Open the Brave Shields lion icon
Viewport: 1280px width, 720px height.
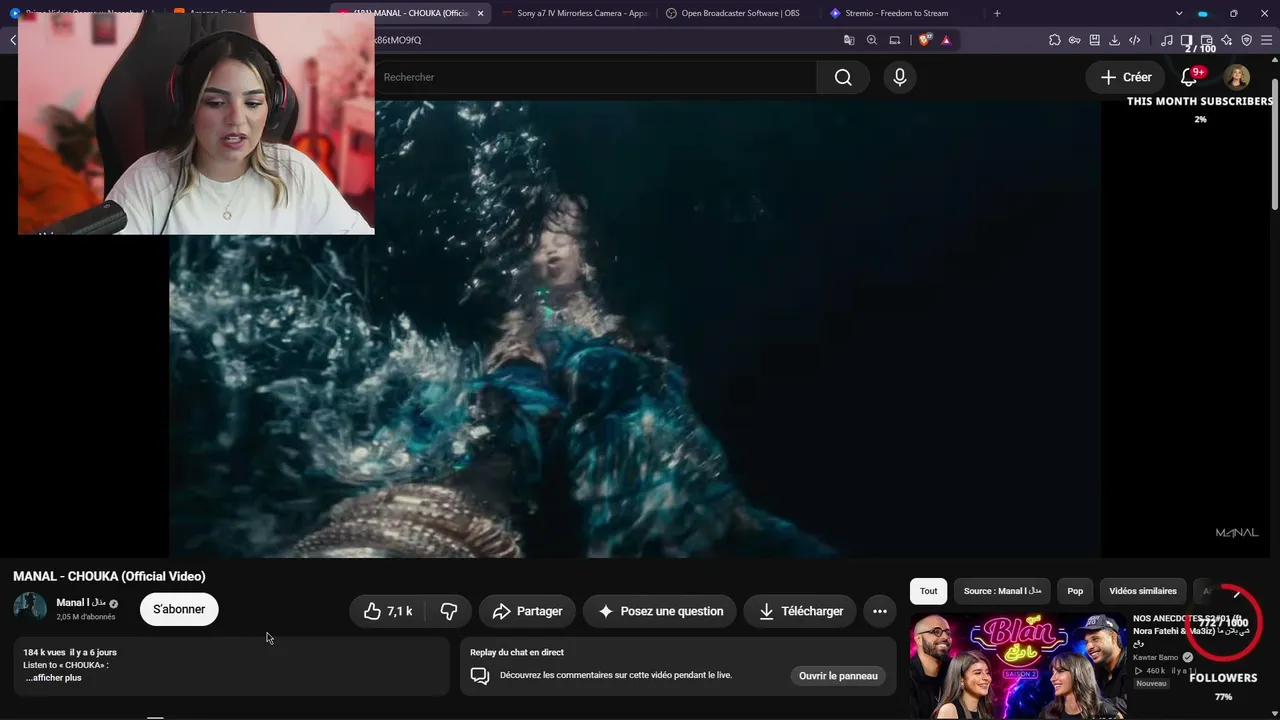[x=925, y=40]
